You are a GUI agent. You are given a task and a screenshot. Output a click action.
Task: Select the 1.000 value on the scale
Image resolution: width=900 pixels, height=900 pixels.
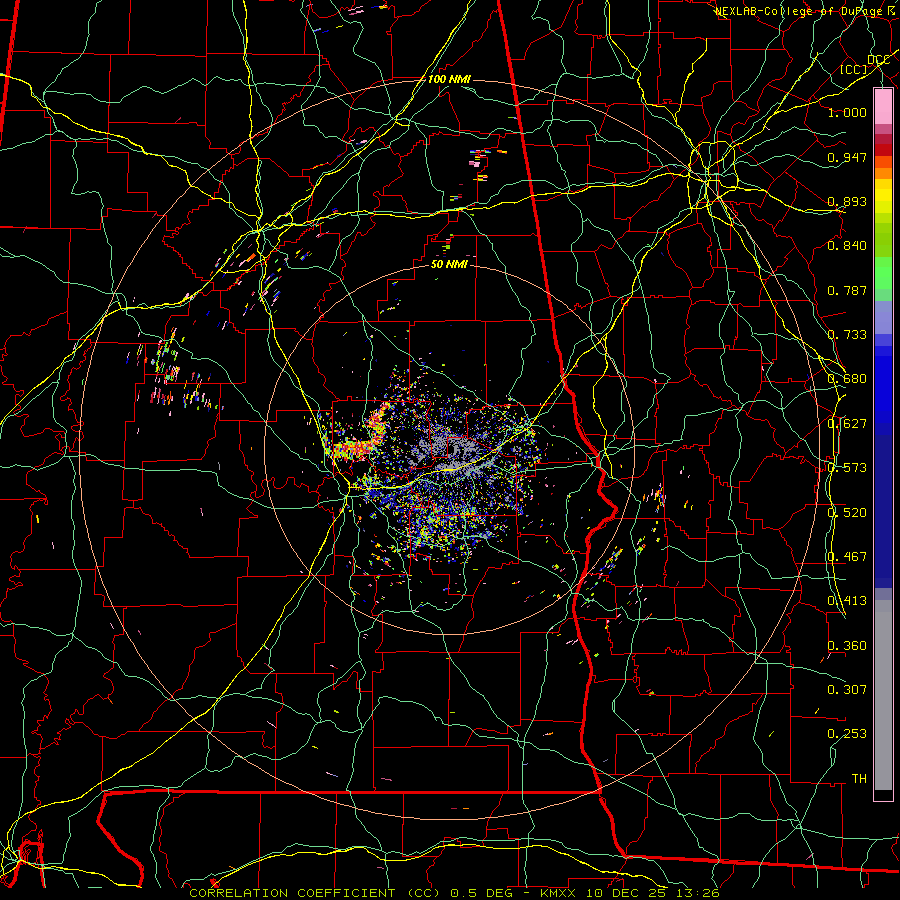pyautogui.click(x=847, y=112)
